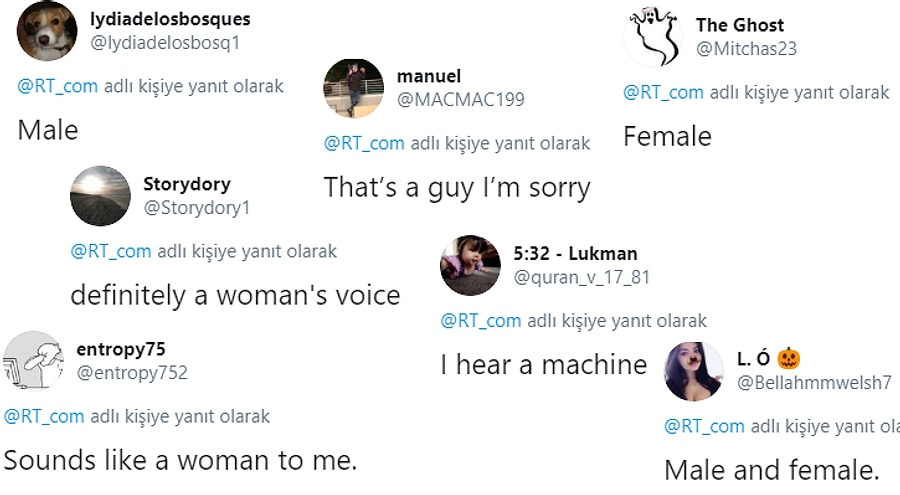Click the pumpkin emoji beside L. Ó
This screenshot has width=900, height=495.
(x=788, y=358)
